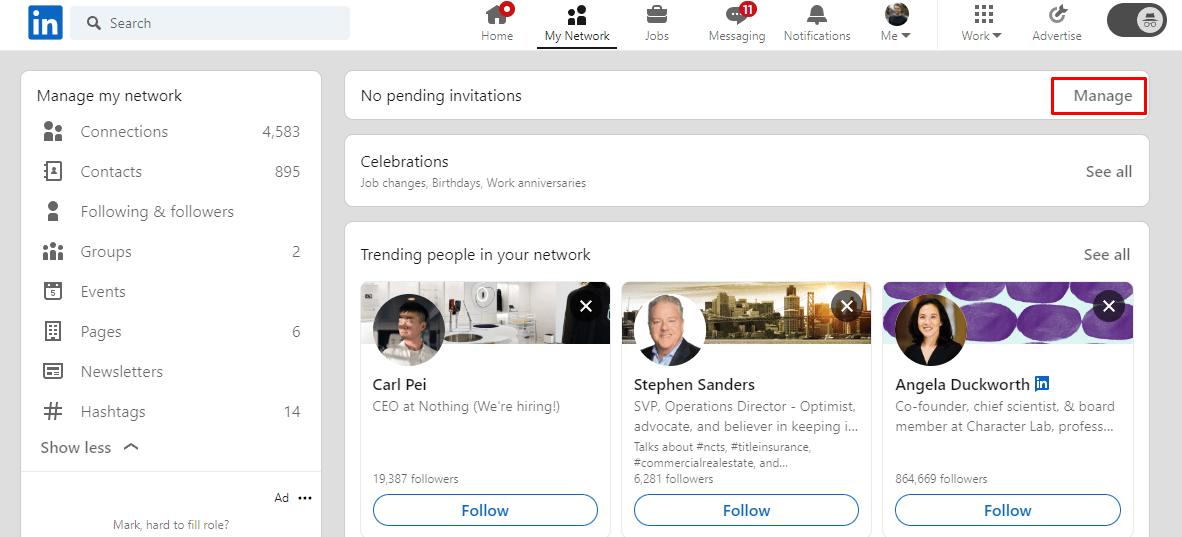Image resolution: width=1182 pixels, height=537 pixels.
Task: Click the Hashtags # icon
Action: (x=53, y=411)
